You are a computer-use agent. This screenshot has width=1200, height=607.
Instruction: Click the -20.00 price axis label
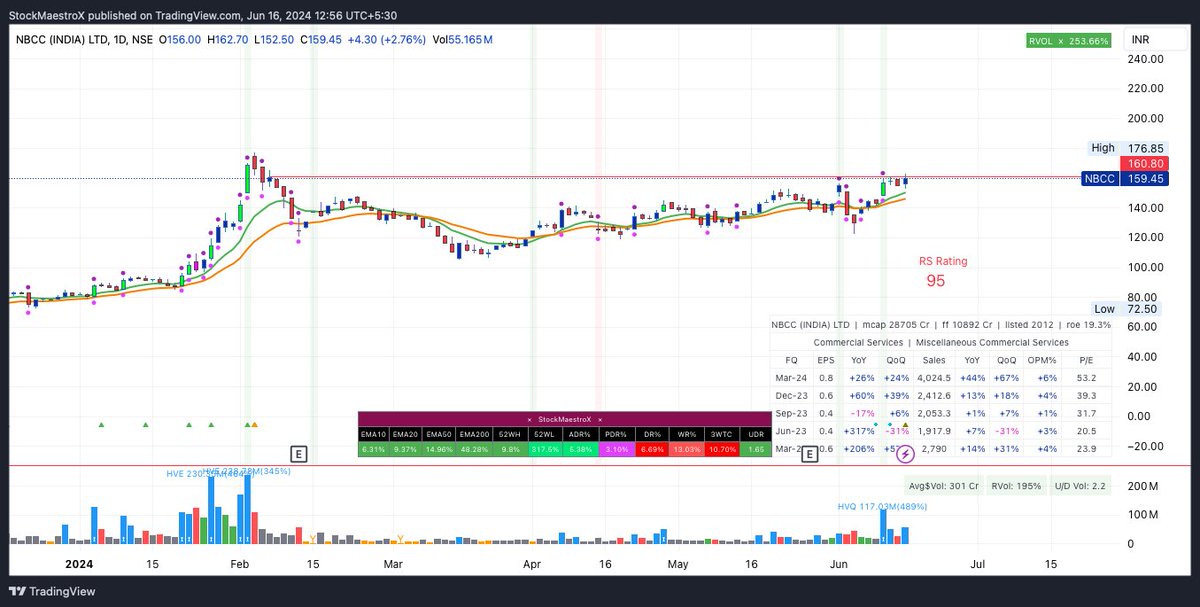point(1146,446)
